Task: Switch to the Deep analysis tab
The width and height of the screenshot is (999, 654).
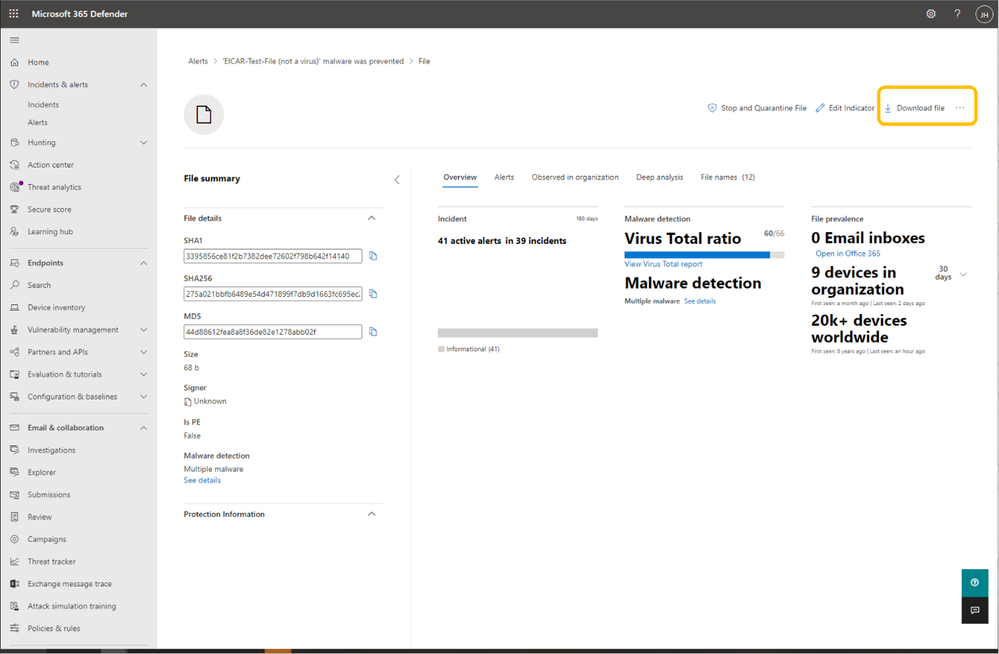Action: 659,178
